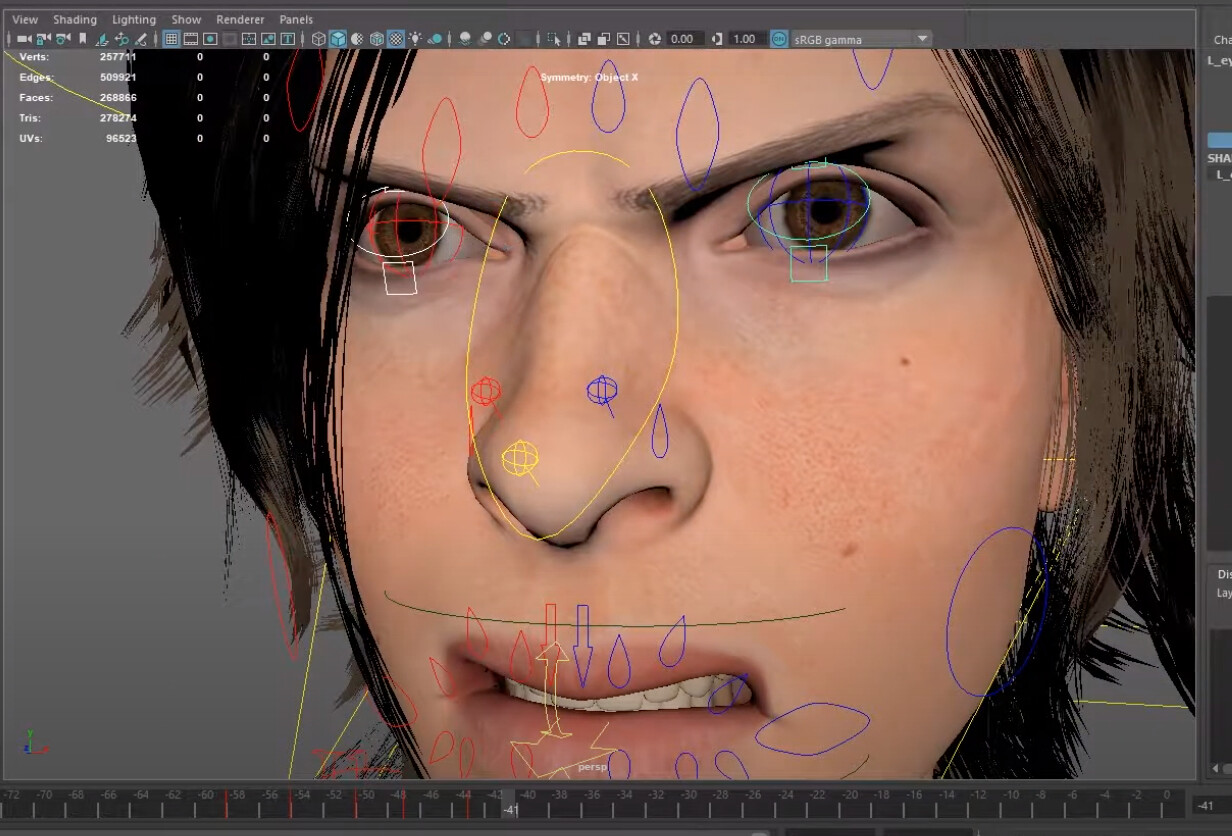Expand the Channel Box panel

1225,40
